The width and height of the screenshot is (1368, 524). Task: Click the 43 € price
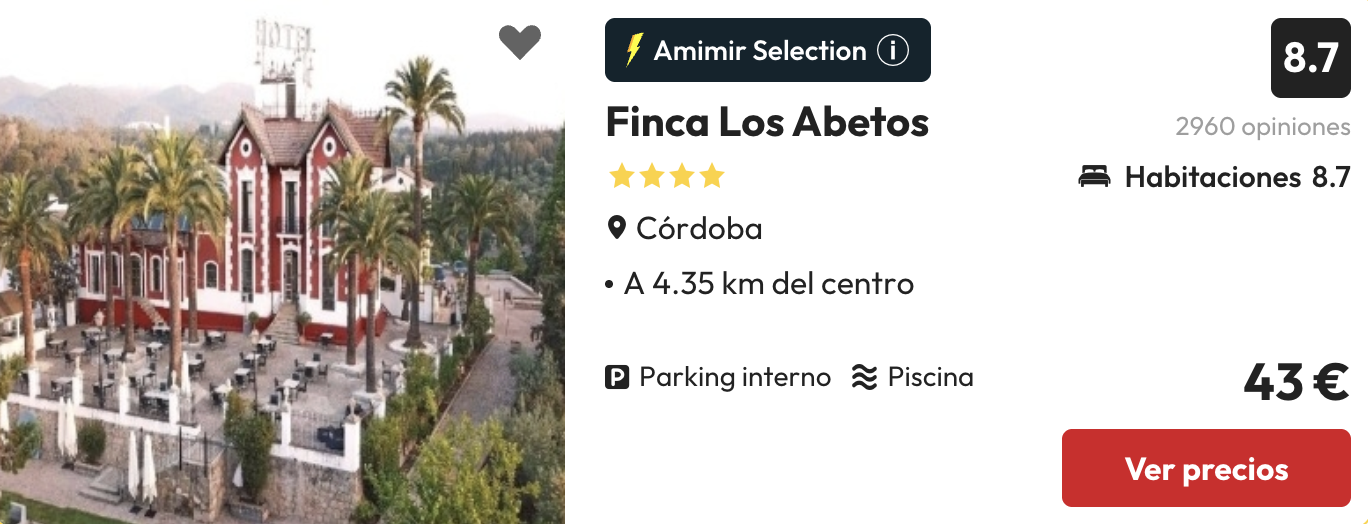coord(1296,382)
